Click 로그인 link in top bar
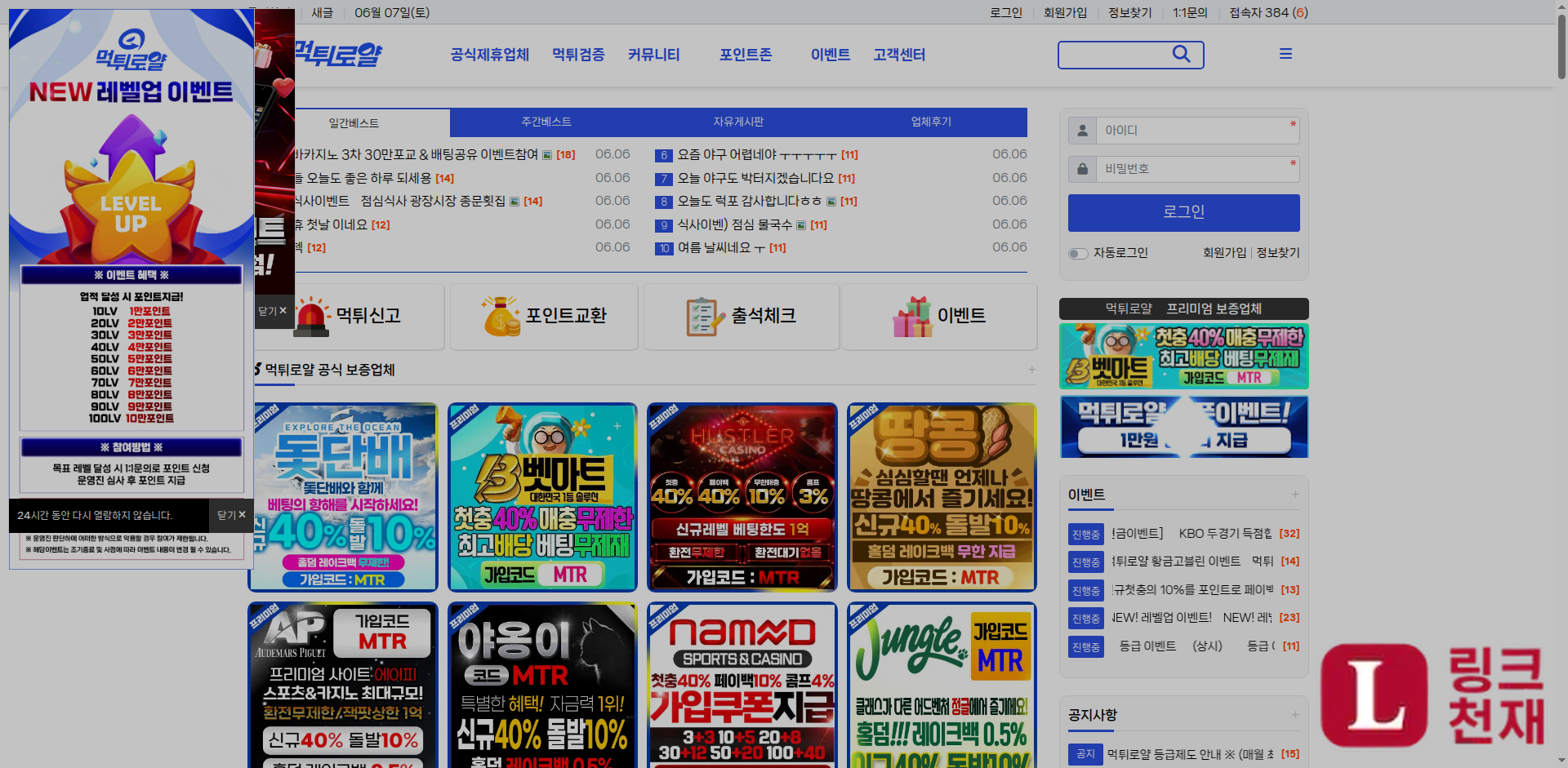The image size is (1568, 768). tap(1005, 12)
